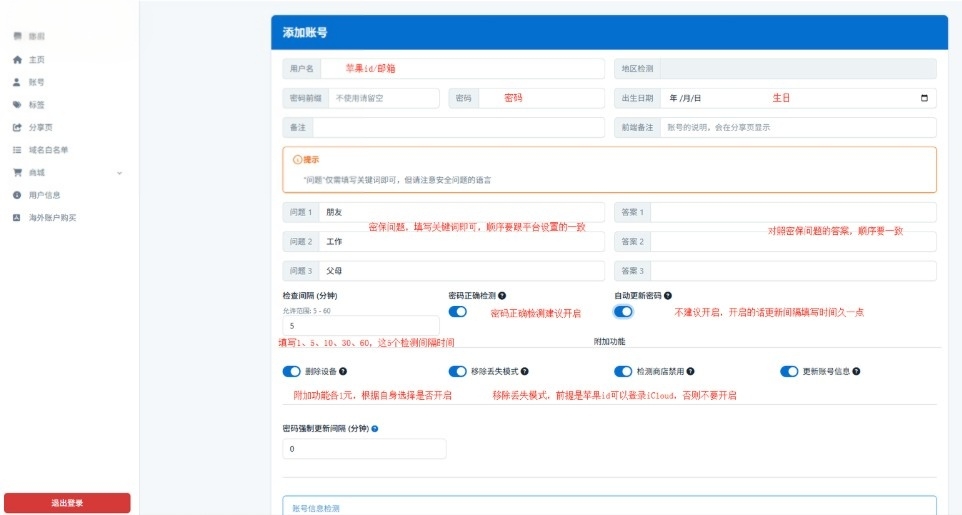Focus the 前端备注 input field
The width and height of the screenshot is (962, 515).
798,128
